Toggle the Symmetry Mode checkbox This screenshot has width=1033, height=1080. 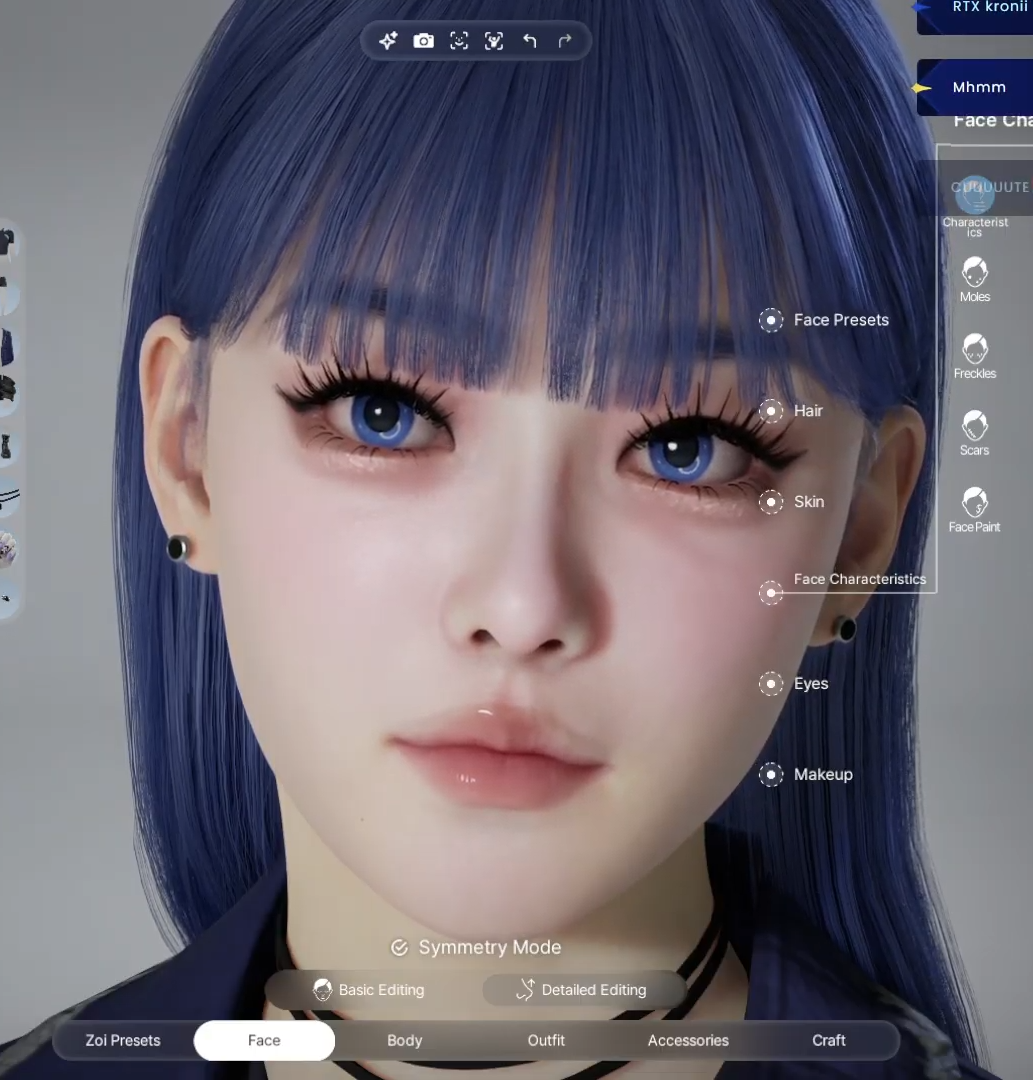point(399,948)
